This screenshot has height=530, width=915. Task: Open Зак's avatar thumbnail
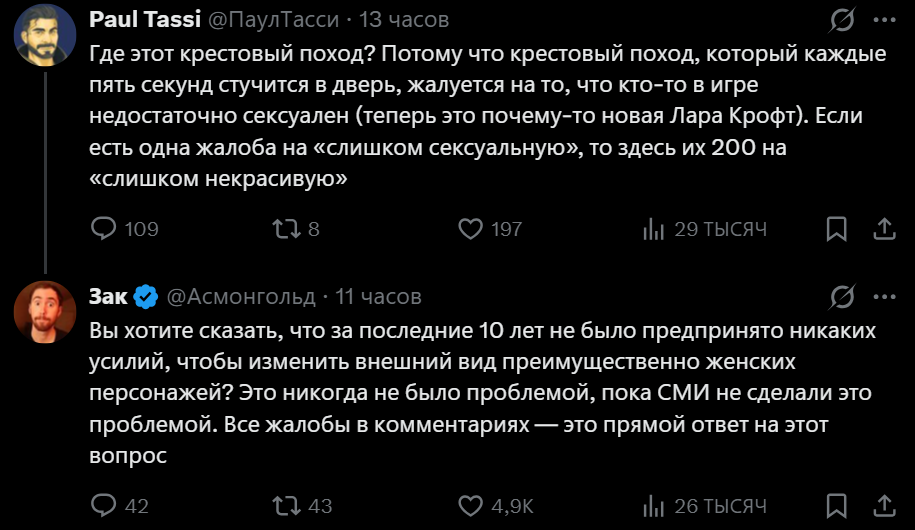[x=44, y=311]
